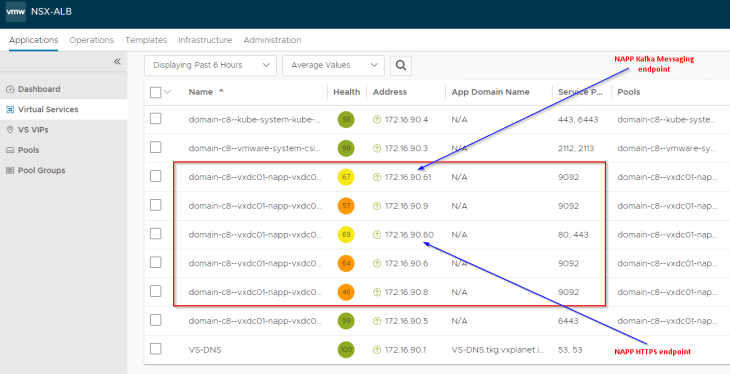
Task: Click the yellow health score 69 badge
Action: [346, 235]
